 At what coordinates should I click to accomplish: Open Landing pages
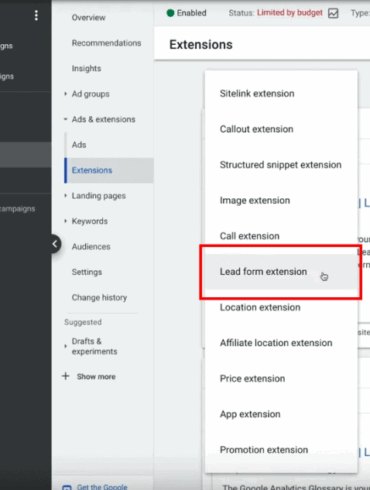click(99, 196)
